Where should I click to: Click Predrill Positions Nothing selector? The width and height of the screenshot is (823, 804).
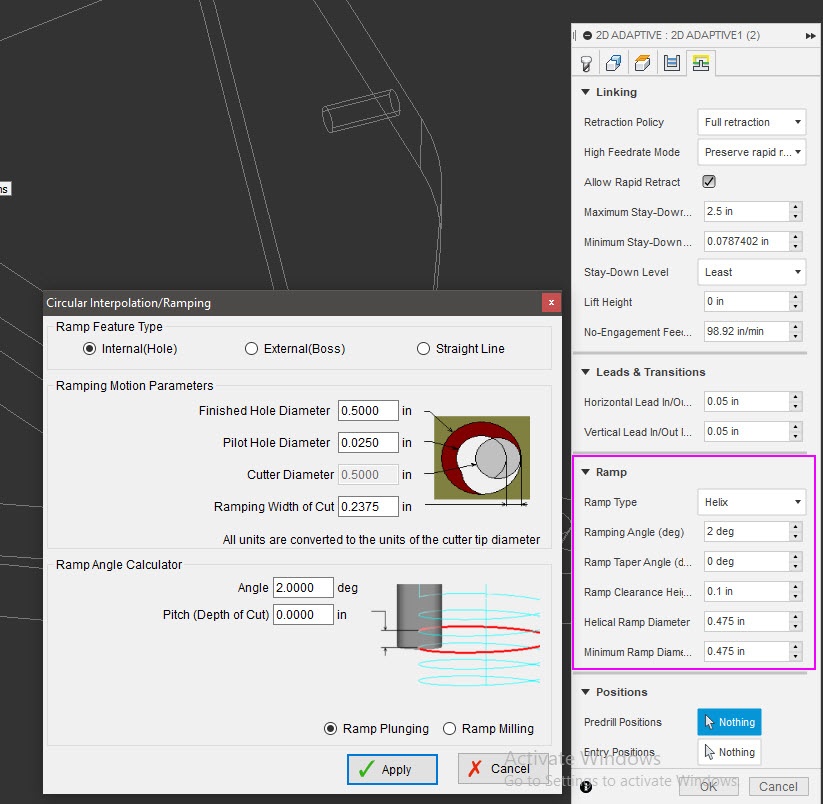[729, 722]
